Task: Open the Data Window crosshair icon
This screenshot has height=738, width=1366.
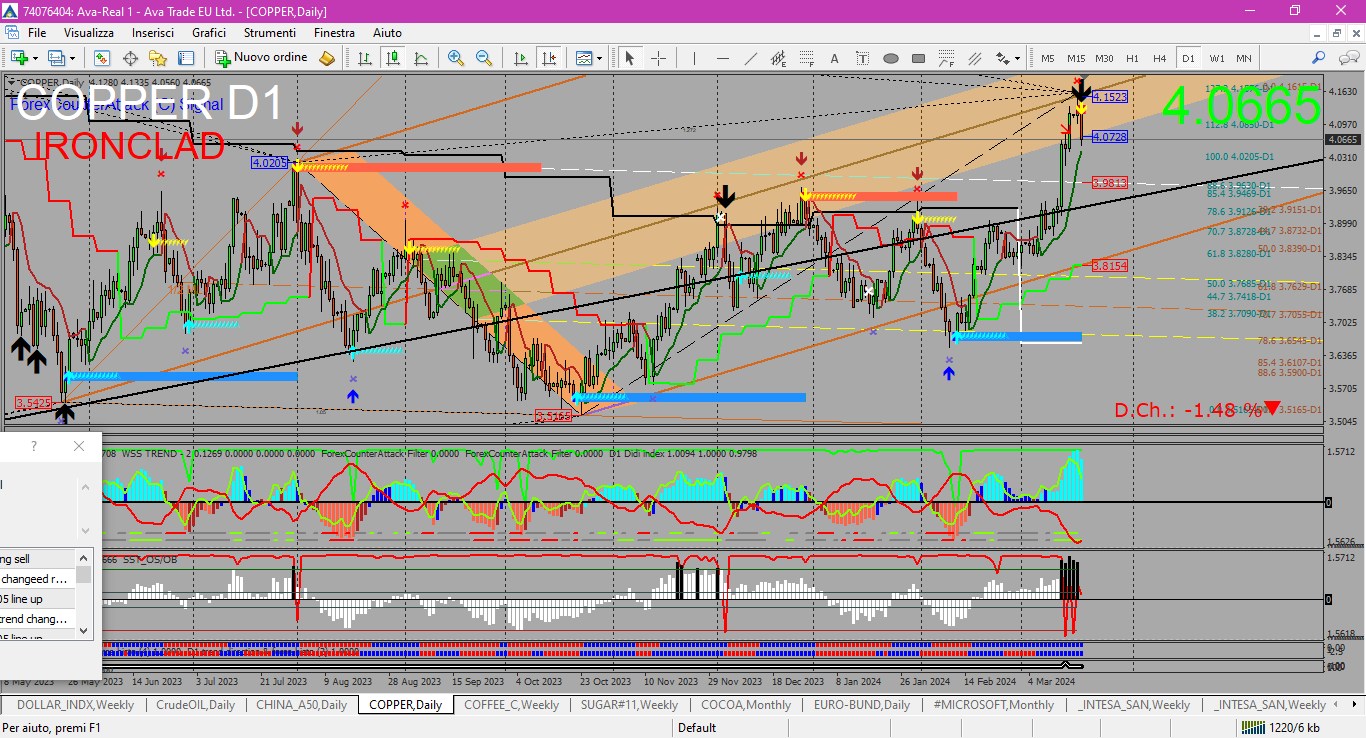Action: (130, 58)
